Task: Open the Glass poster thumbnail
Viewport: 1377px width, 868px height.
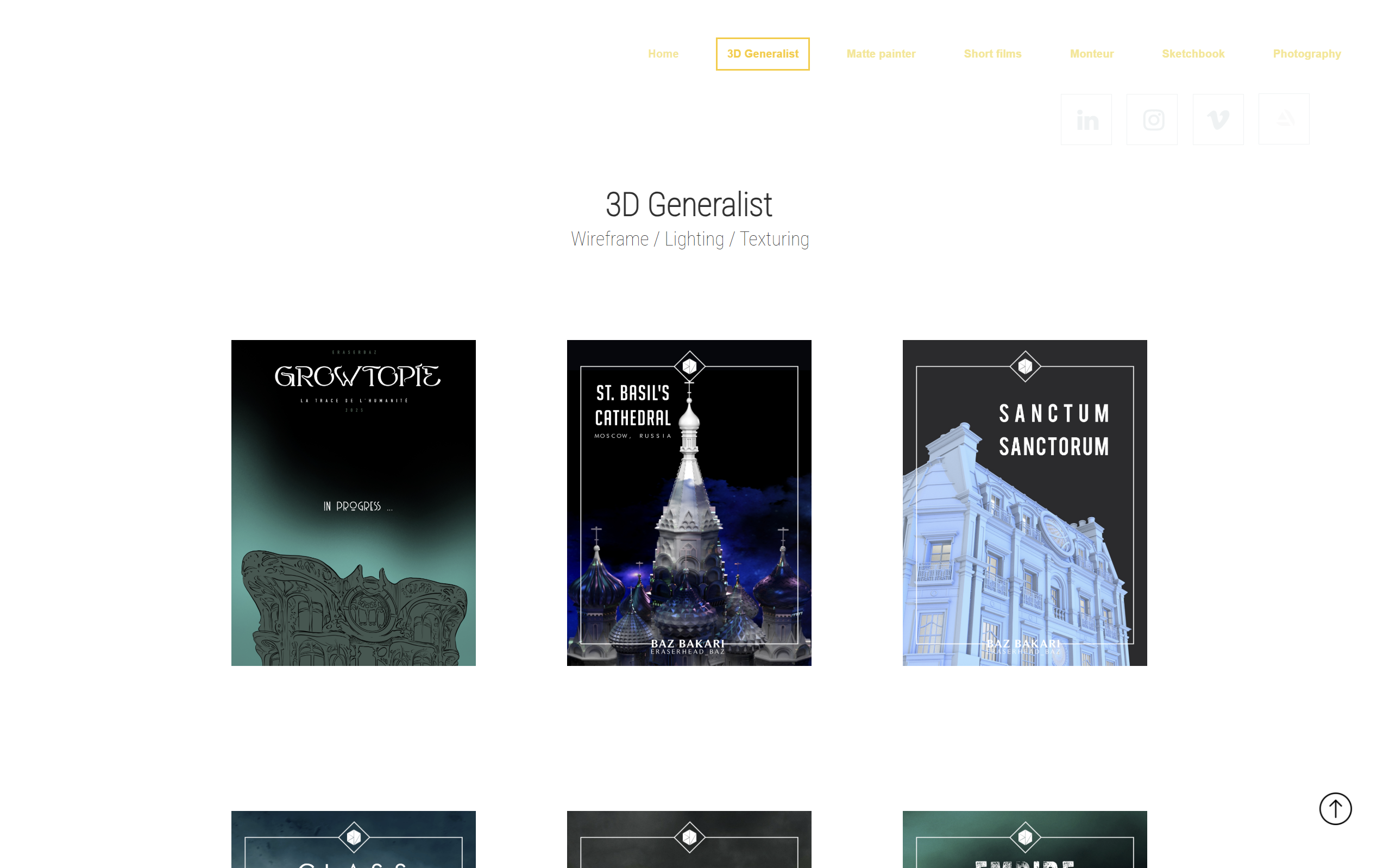Action: pos(354,839)
